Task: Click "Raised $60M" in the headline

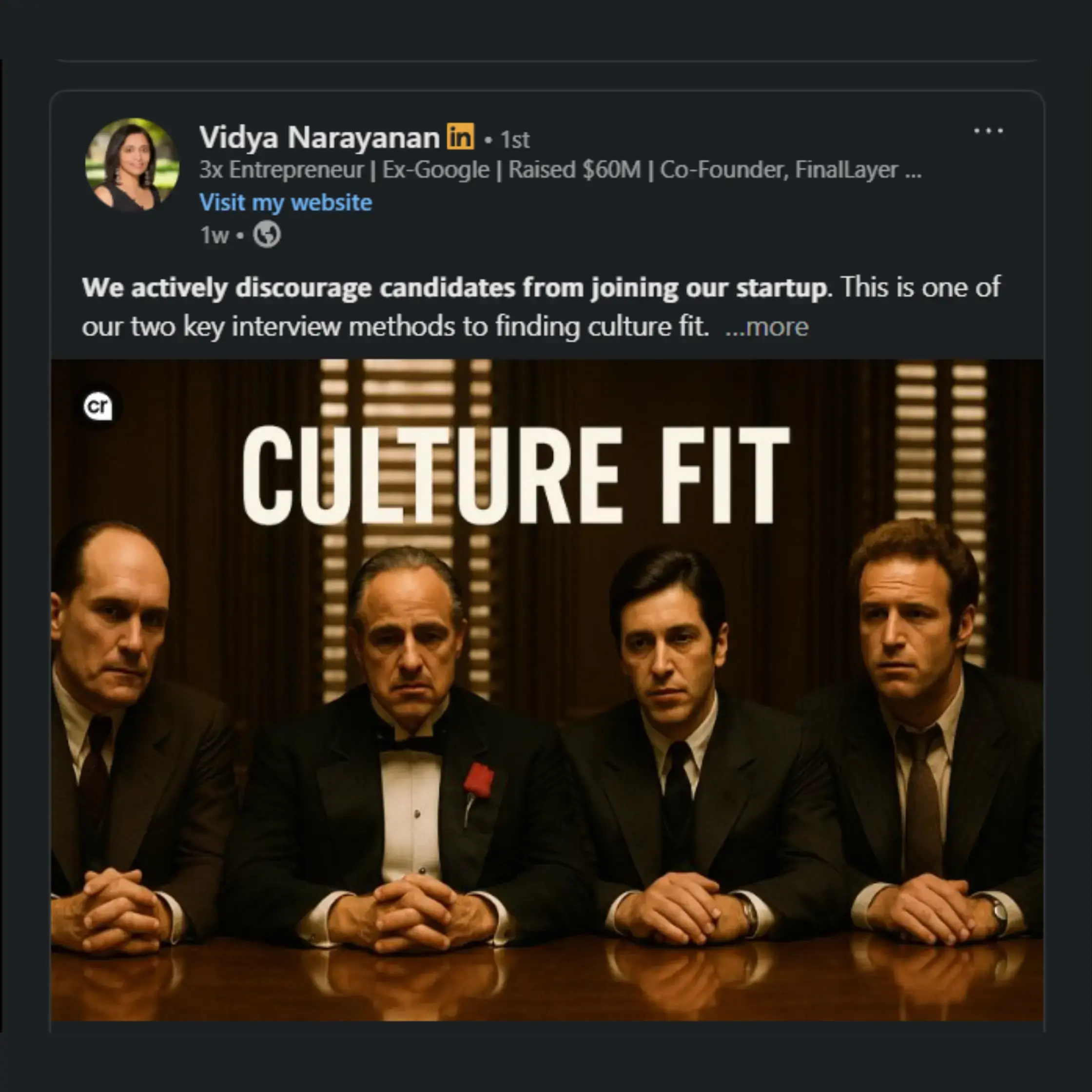Action: click(x=574, y=170)
